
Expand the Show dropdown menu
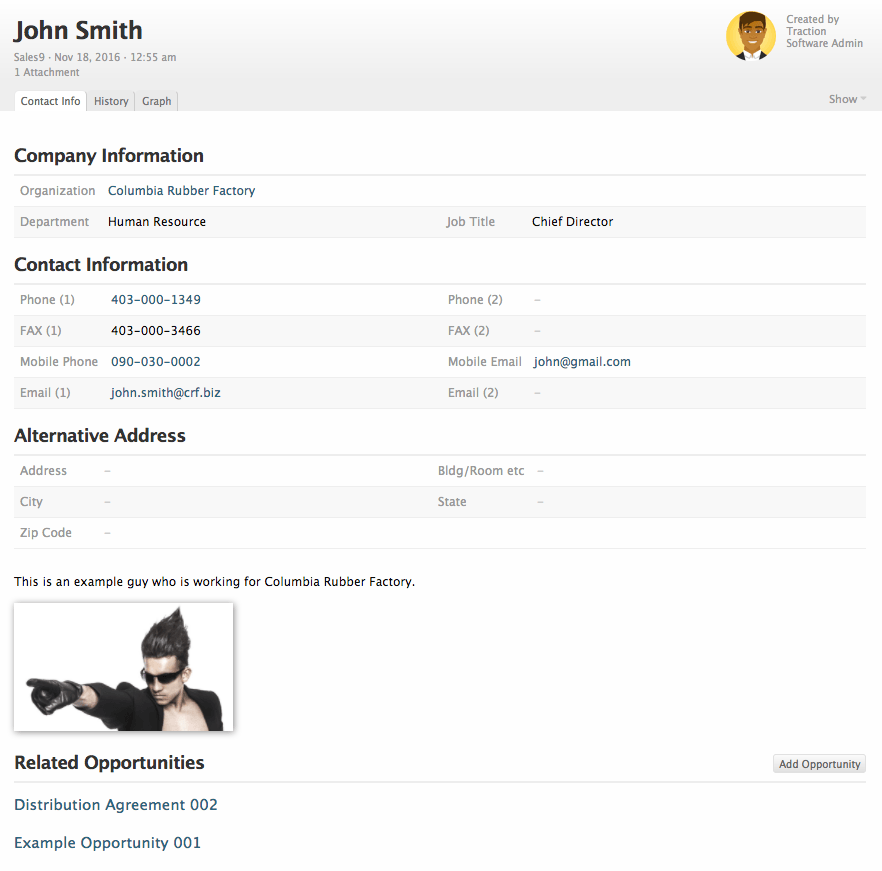[847, 99]
